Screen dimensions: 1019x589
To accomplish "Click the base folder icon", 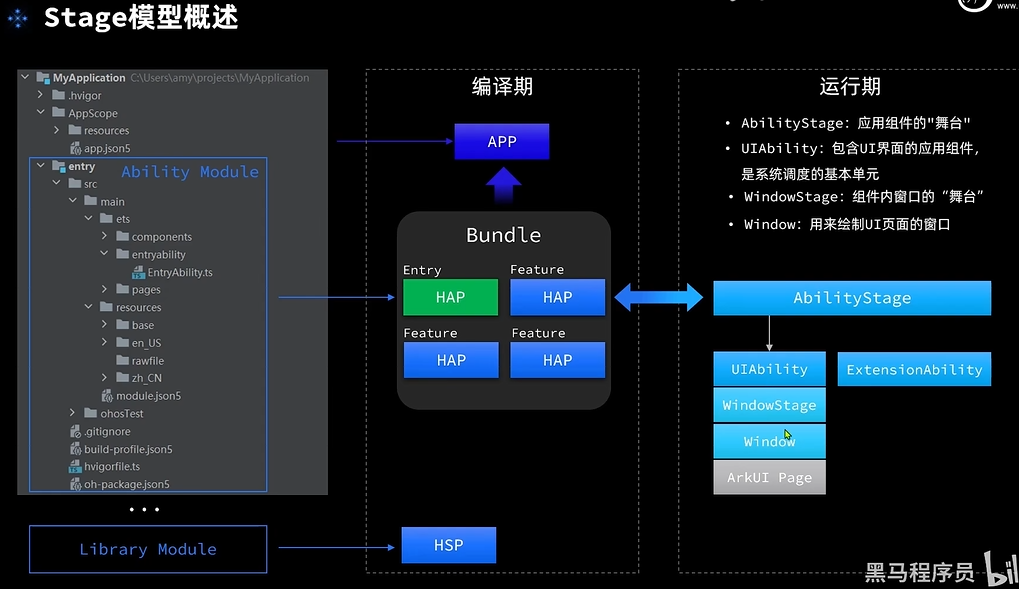I will pyautogui.click(x=122, y=324).
